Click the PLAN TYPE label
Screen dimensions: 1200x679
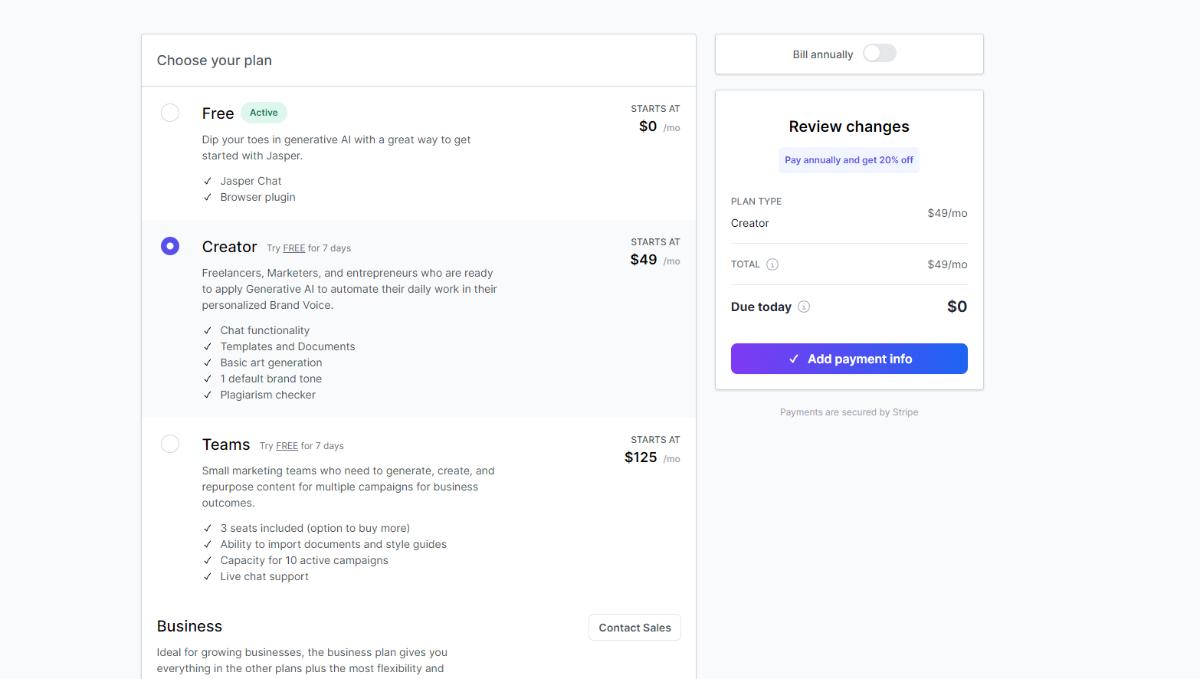pyautogui.click(x=756, y=202)
